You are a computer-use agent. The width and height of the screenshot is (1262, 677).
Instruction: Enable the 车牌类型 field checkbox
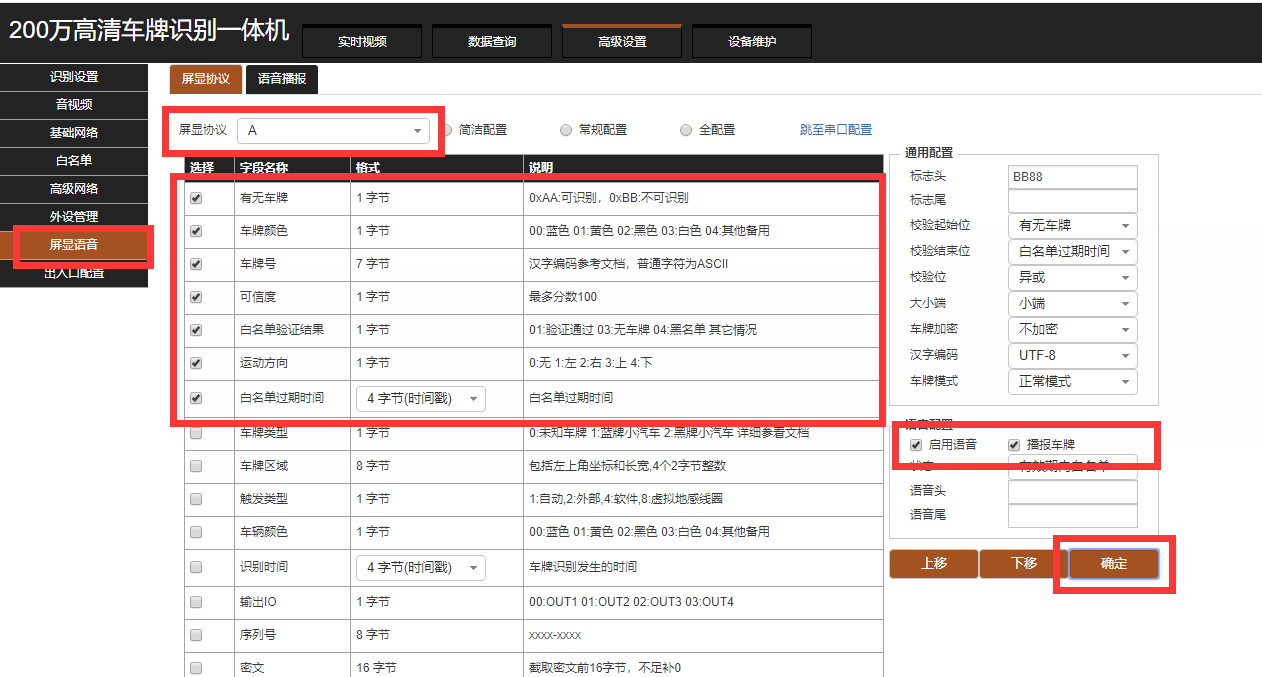coord(196,433)
